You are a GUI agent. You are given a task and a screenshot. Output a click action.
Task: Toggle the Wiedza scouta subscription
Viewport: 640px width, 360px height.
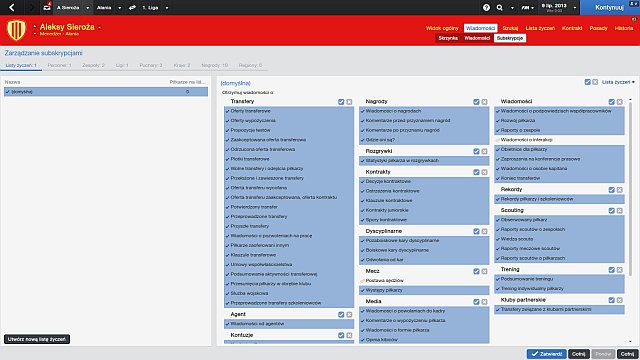pyautogui.click(x=559, y=239)
